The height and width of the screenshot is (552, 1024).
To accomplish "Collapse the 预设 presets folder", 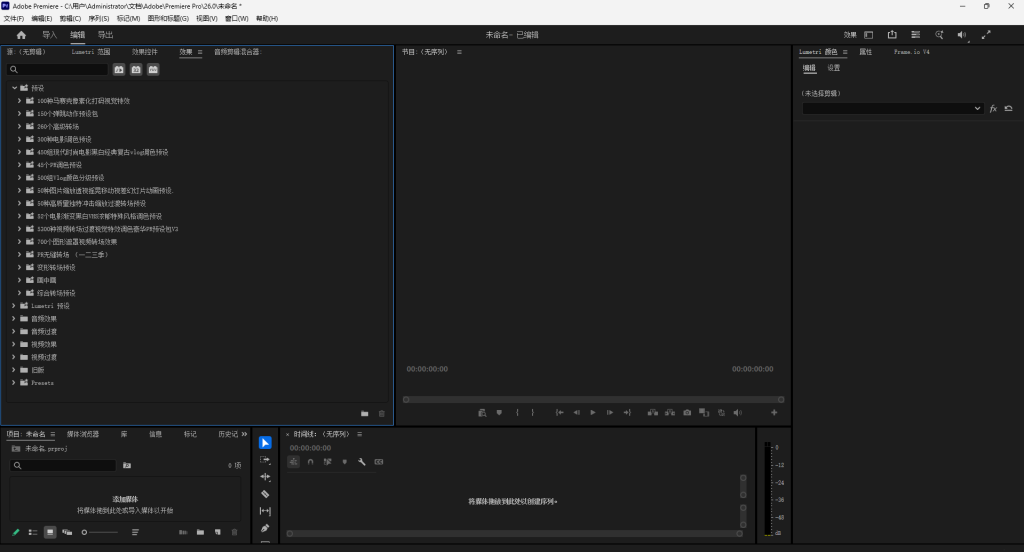I will click(14, 88).
